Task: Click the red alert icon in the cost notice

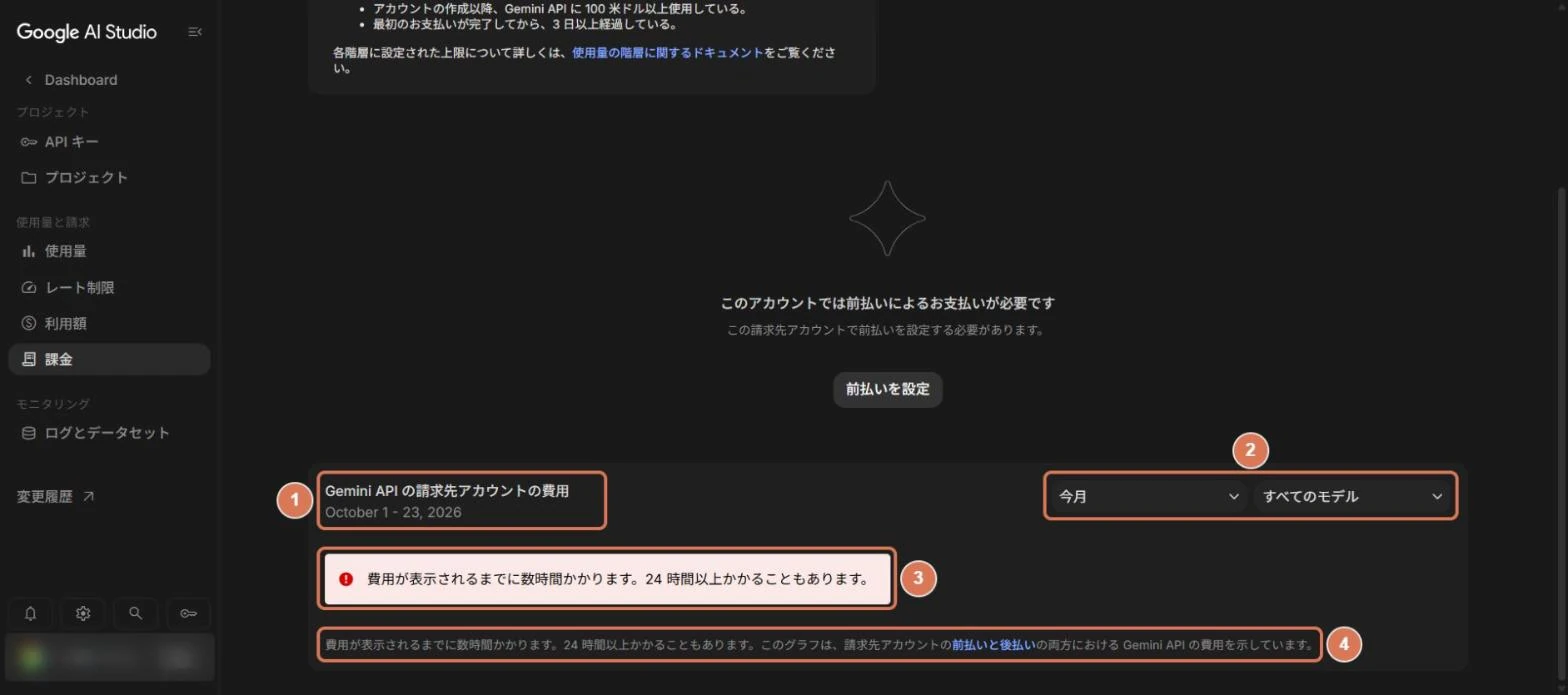Action: point(346,579)
